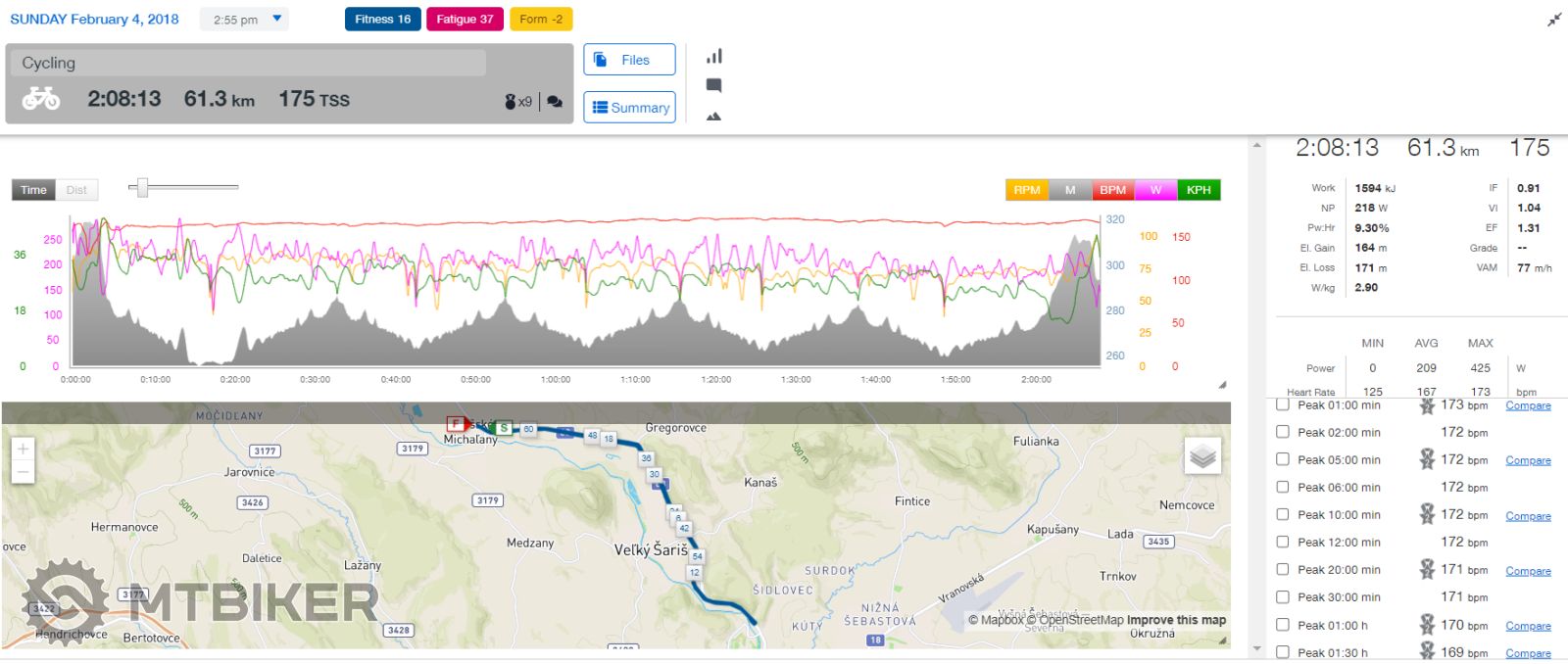This screenshot has height=664, width=1568.
Task: Open the workout comments chat icon
Action: [x=555, y=101]
